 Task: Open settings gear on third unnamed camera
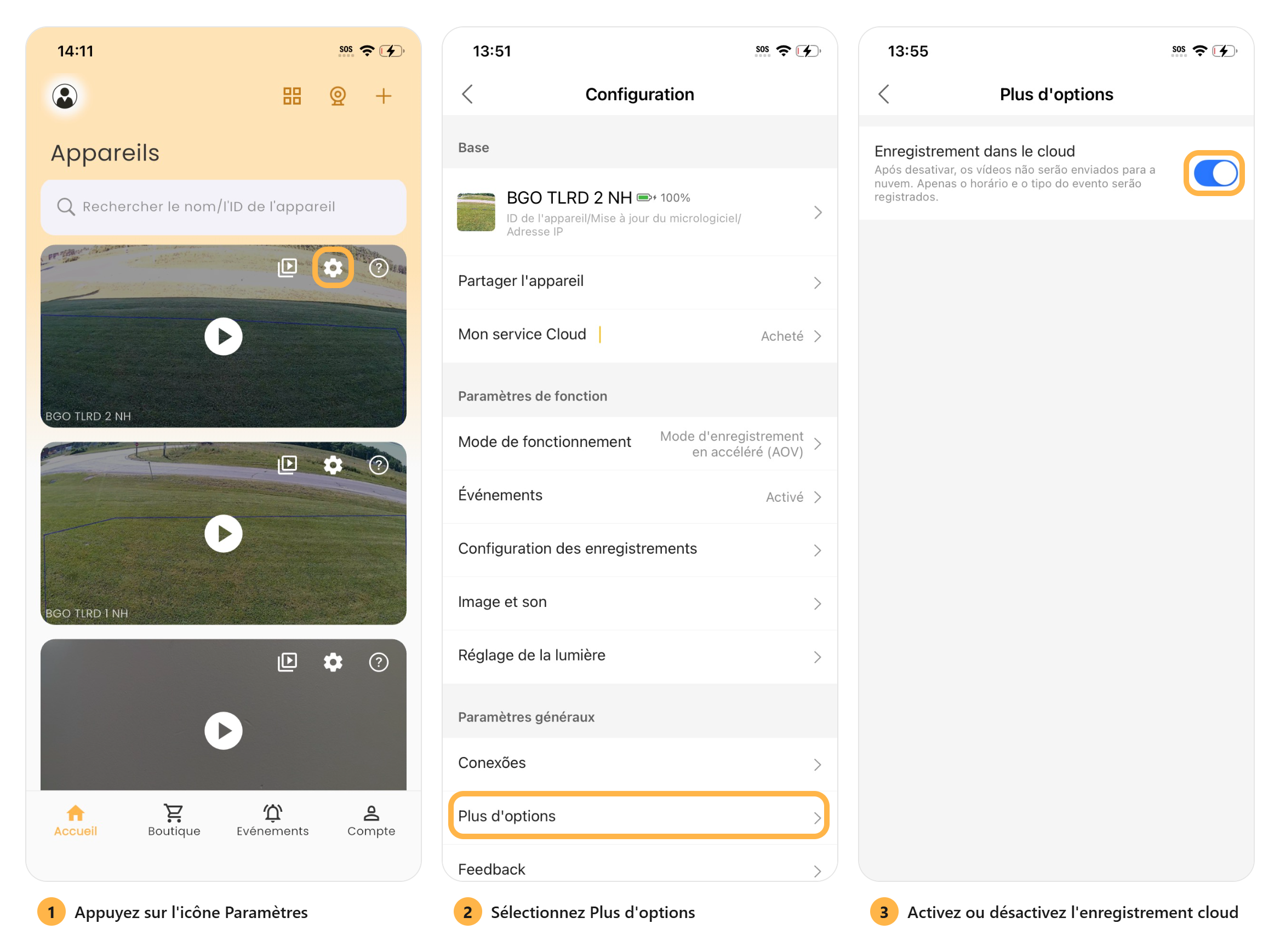click(333, 662)
